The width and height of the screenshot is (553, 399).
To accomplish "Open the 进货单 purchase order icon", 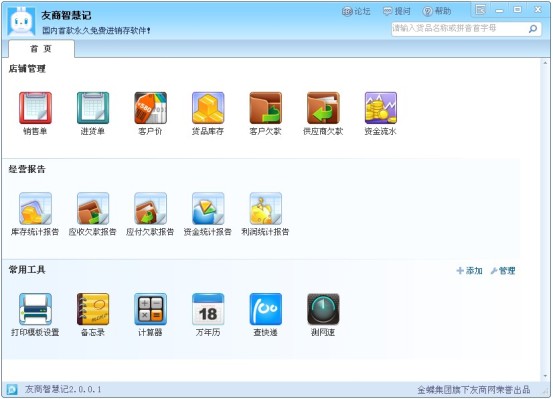I will coord(93,108).
